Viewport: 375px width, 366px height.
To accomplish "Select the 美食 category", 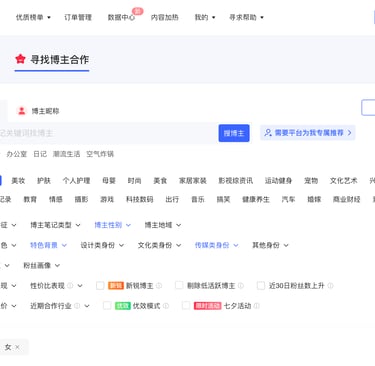I will [160, 181].
